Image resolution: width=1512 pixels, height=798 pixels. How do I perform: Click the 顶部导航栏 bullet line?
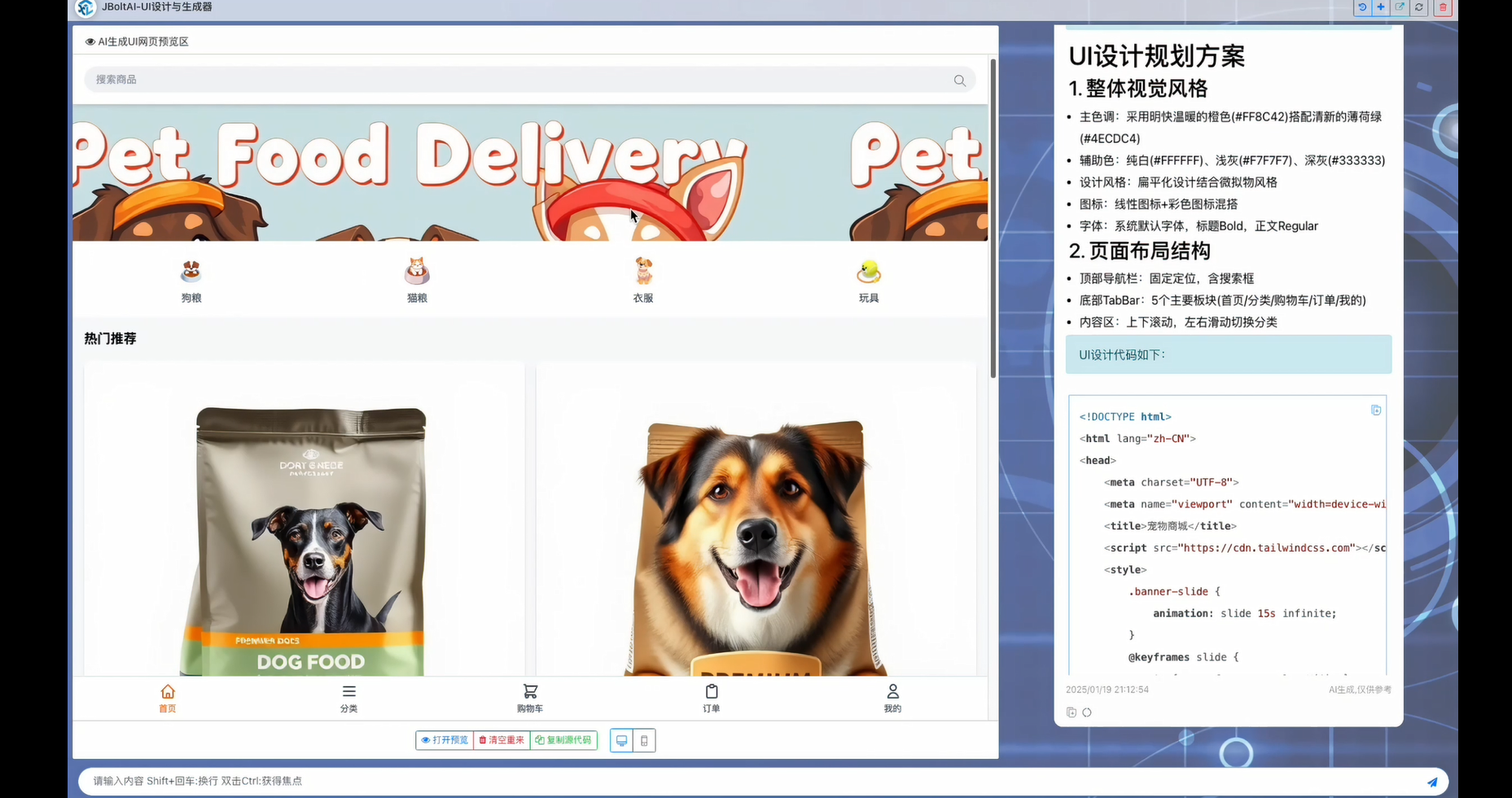1167,278
